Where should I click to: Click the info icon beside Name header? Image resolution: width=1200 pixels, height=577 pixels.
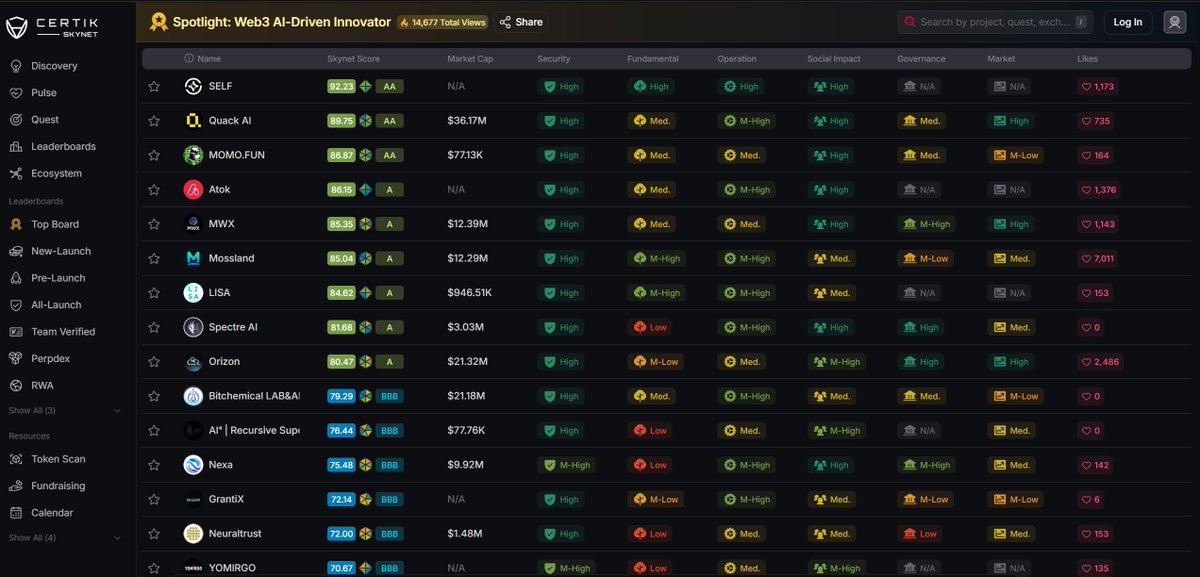190,59
